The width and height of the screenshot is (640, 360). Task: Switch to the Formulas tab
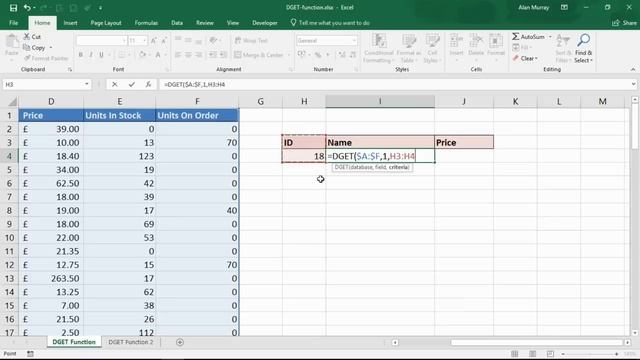(146, 23)
